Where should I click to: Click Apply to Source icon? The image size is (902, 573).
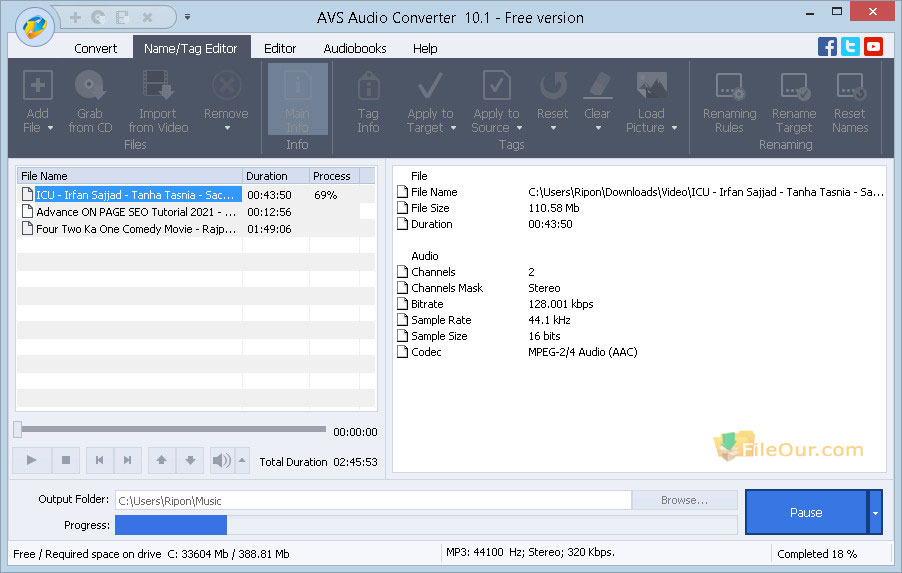496,86
